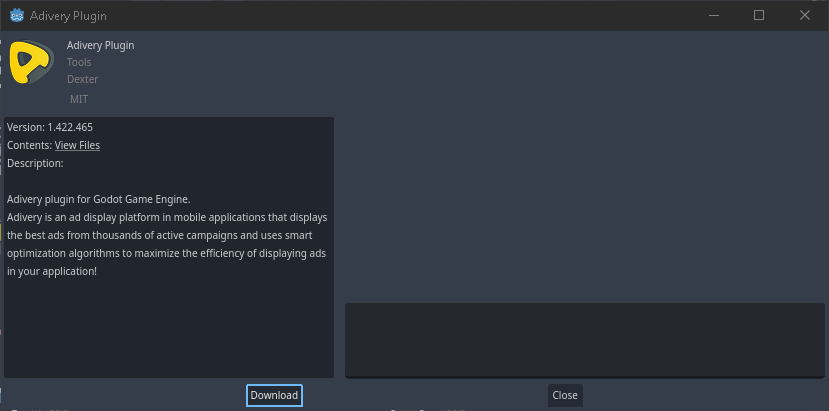Click the 'Adivery plugin for Godot Game Engine.' line
This screenshot has height=411, width=829.
pyautogui.click(x=98, y=199)
